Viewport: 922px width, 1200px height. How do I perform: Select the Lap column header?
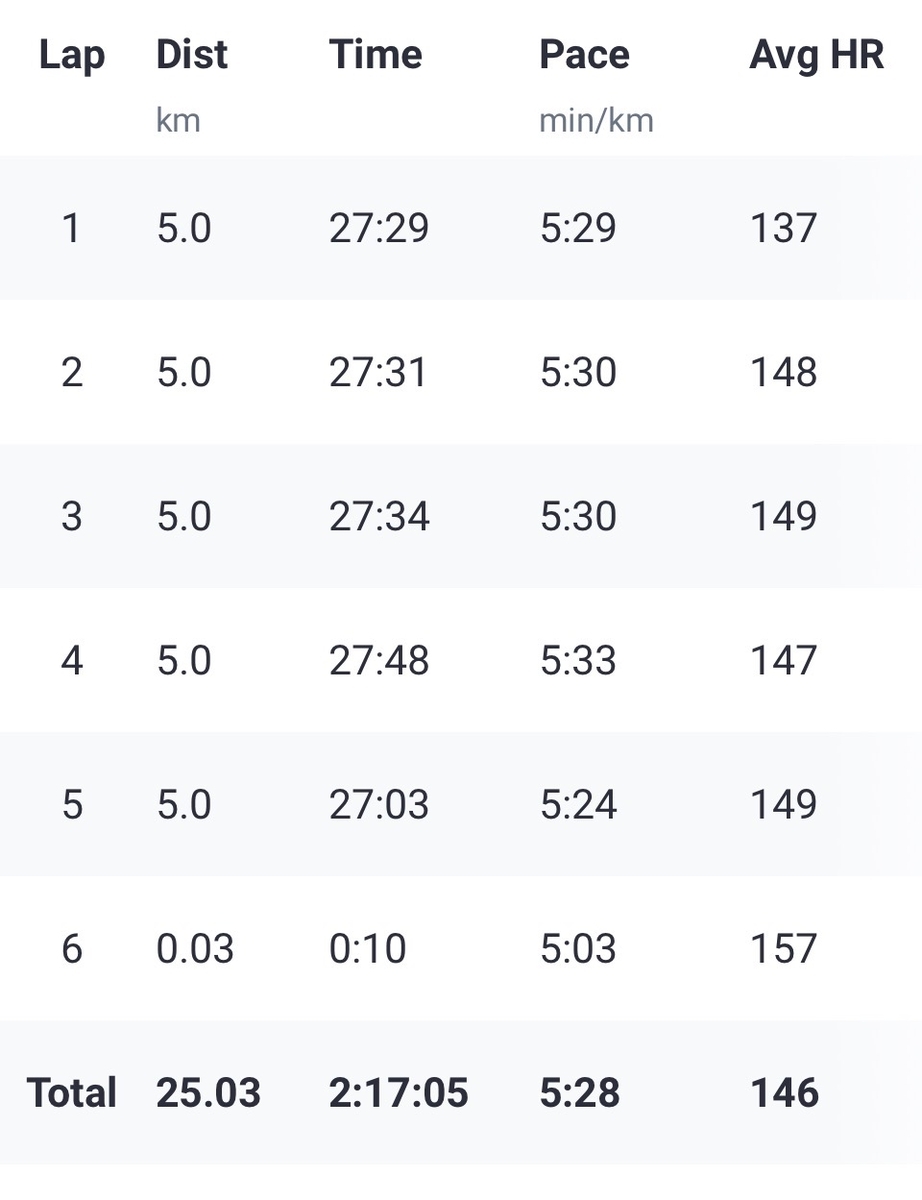[71, 54]
